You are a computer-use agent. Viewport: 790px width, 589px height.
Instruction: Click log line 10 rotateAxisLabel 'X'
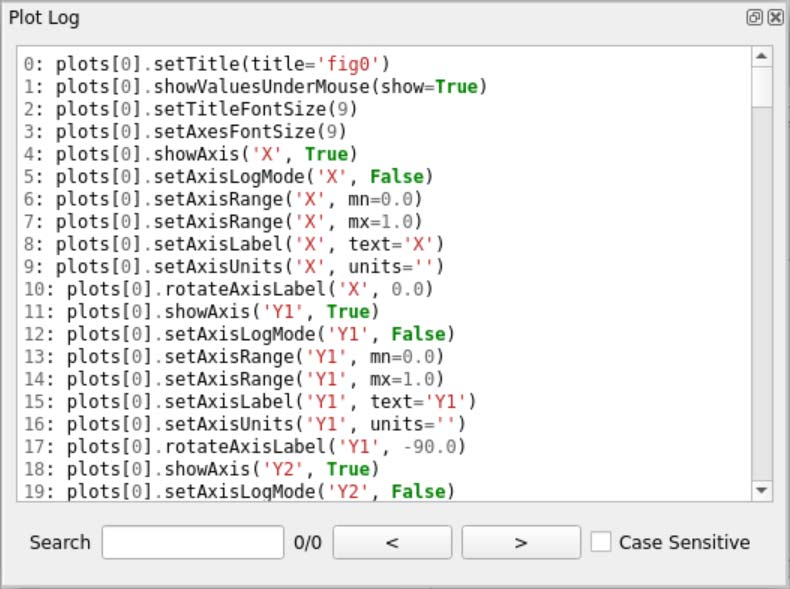coord(227,289)
